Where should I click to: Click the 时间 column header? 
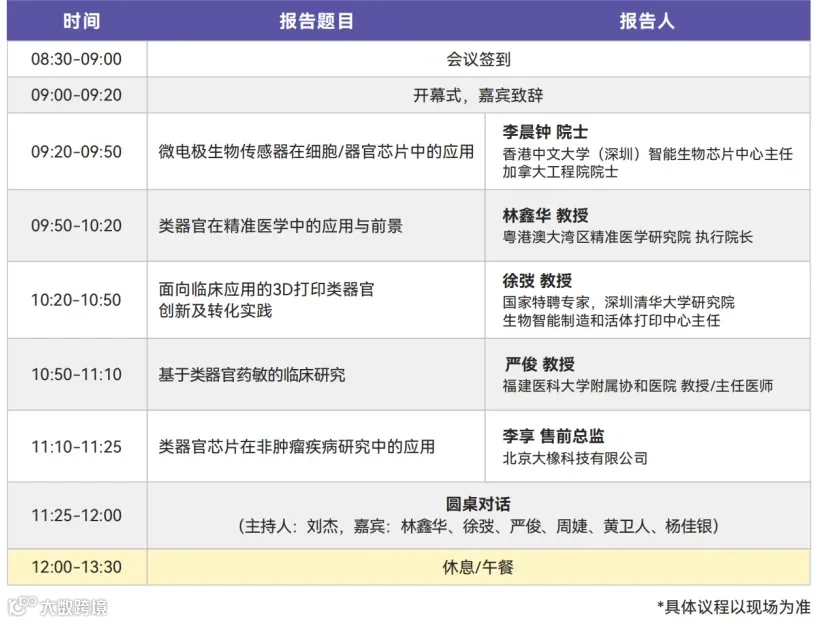(82, 21)
